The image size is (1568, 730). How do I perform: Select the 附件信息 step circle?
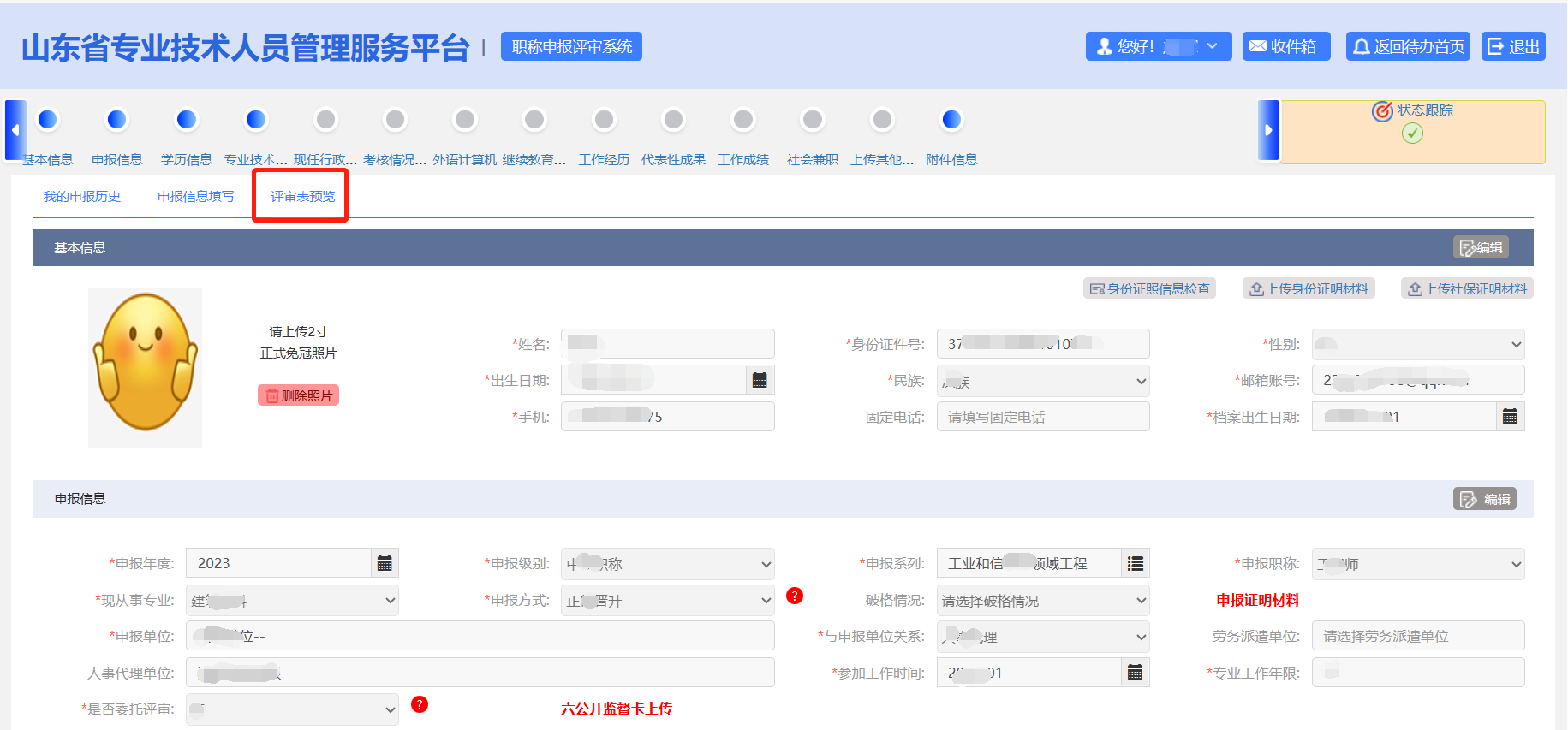click(x=951, y=120)
